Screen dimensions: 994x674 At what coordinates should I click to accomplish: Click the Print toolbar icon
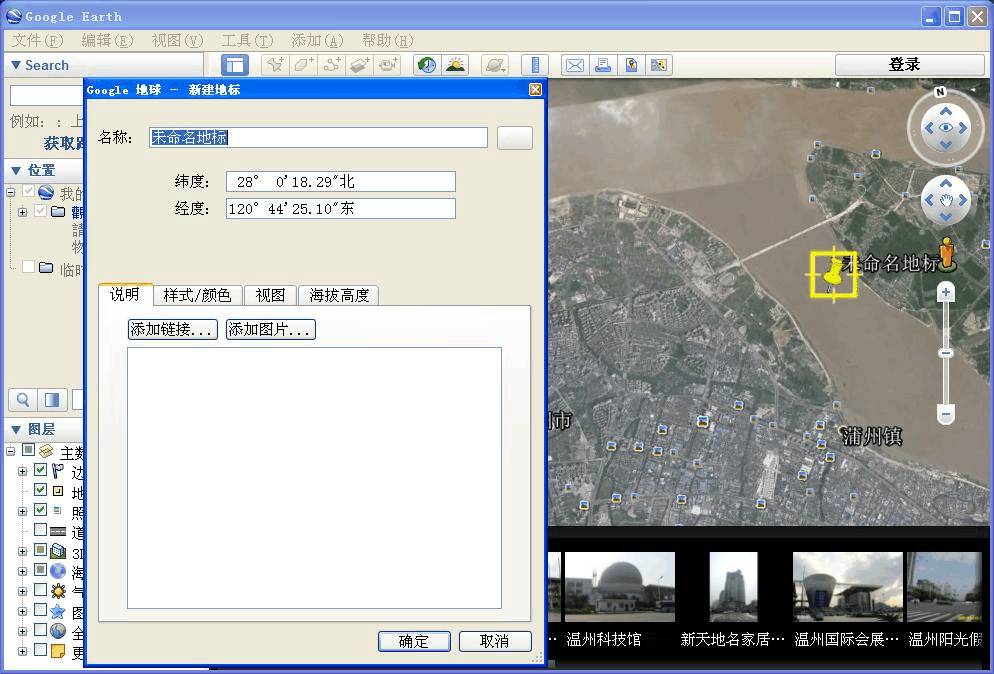pyautogui.click(x=603, y=65)
